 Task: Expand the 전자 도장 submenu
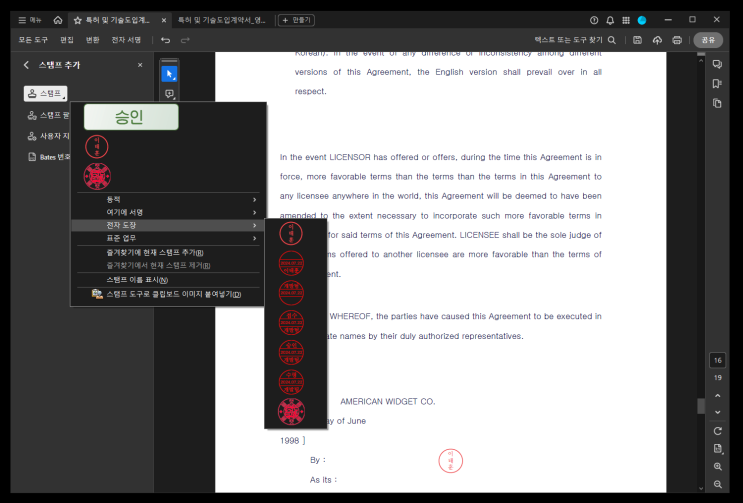pos(168,225)
